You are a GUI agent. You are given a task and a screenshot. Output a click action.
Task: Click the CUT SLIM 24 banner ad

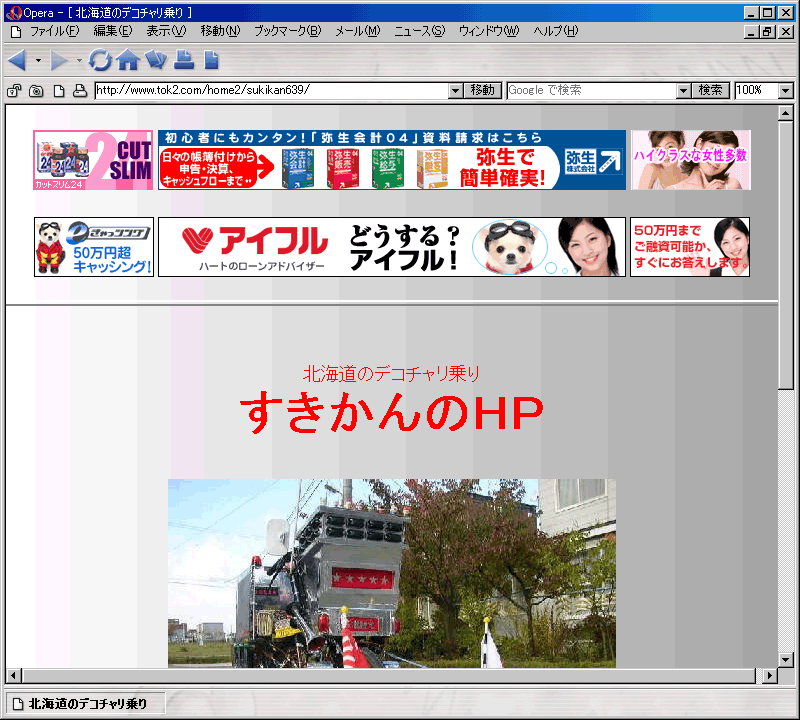[x=93, y=160]
